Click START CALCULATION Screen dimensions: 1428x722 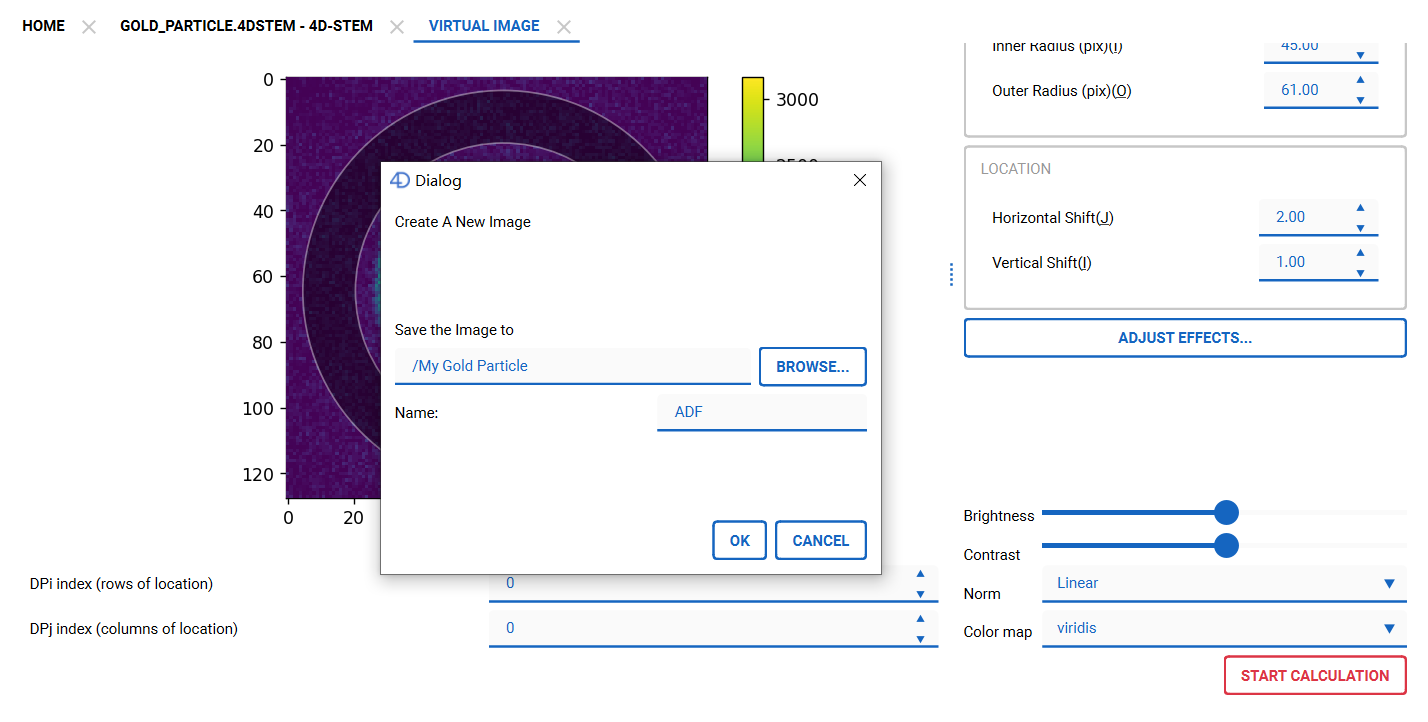pyautogui.click(x=1315, y=675)
